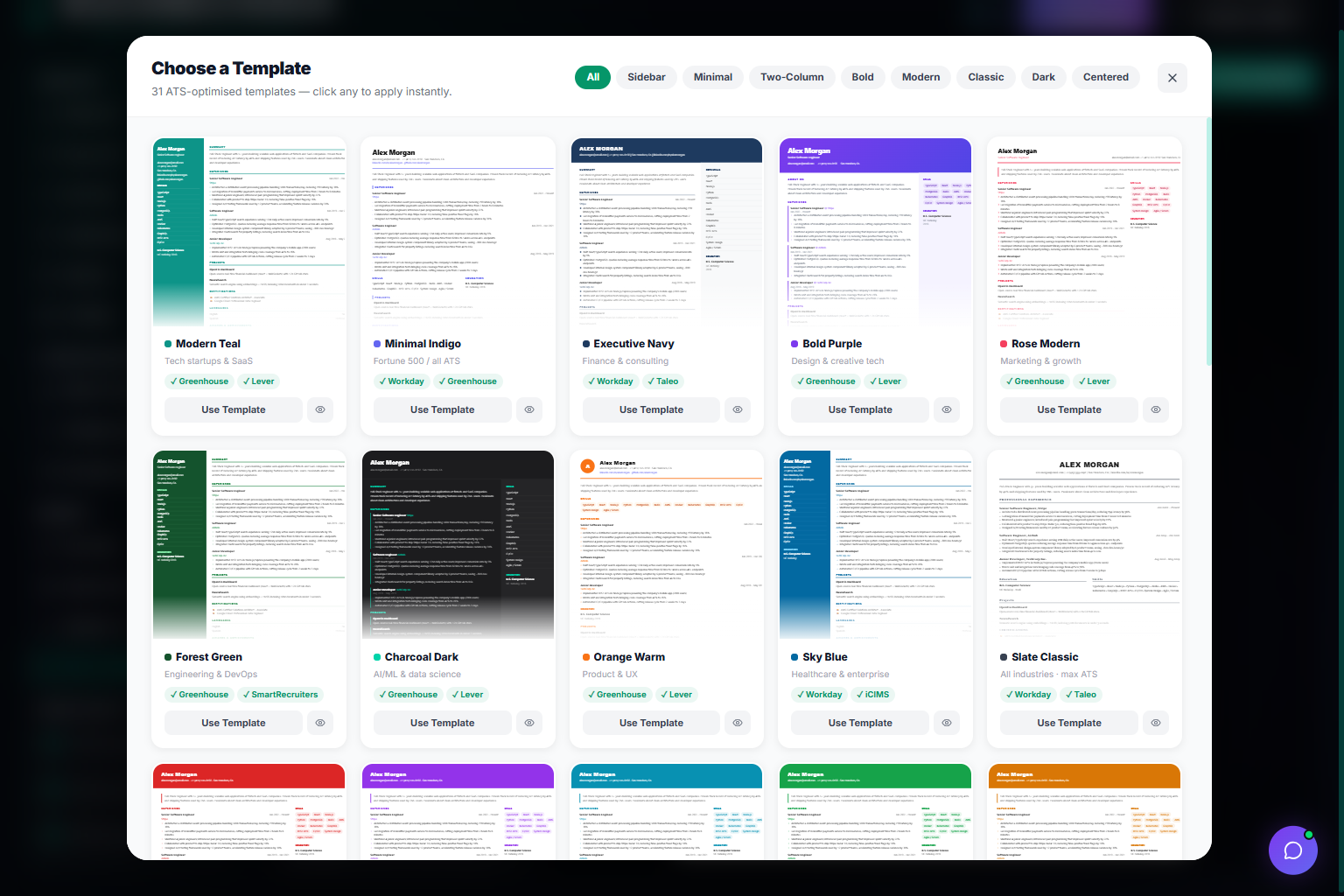Click the Rose Modern red color dot
Image resolution: width=1344 pixels, height=896 pixels.
tap(1004, 344)
